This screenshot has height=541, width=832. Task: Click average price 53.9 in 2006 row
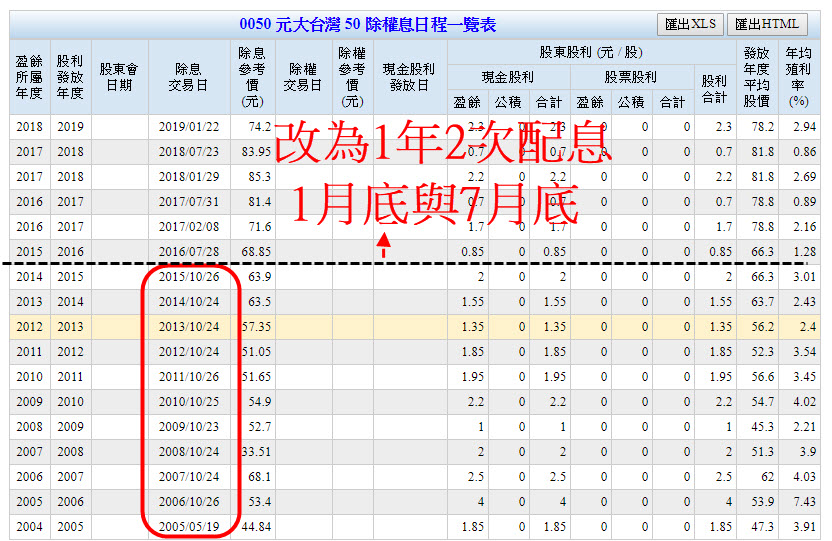pyautogui.click(x=762, y=502)
